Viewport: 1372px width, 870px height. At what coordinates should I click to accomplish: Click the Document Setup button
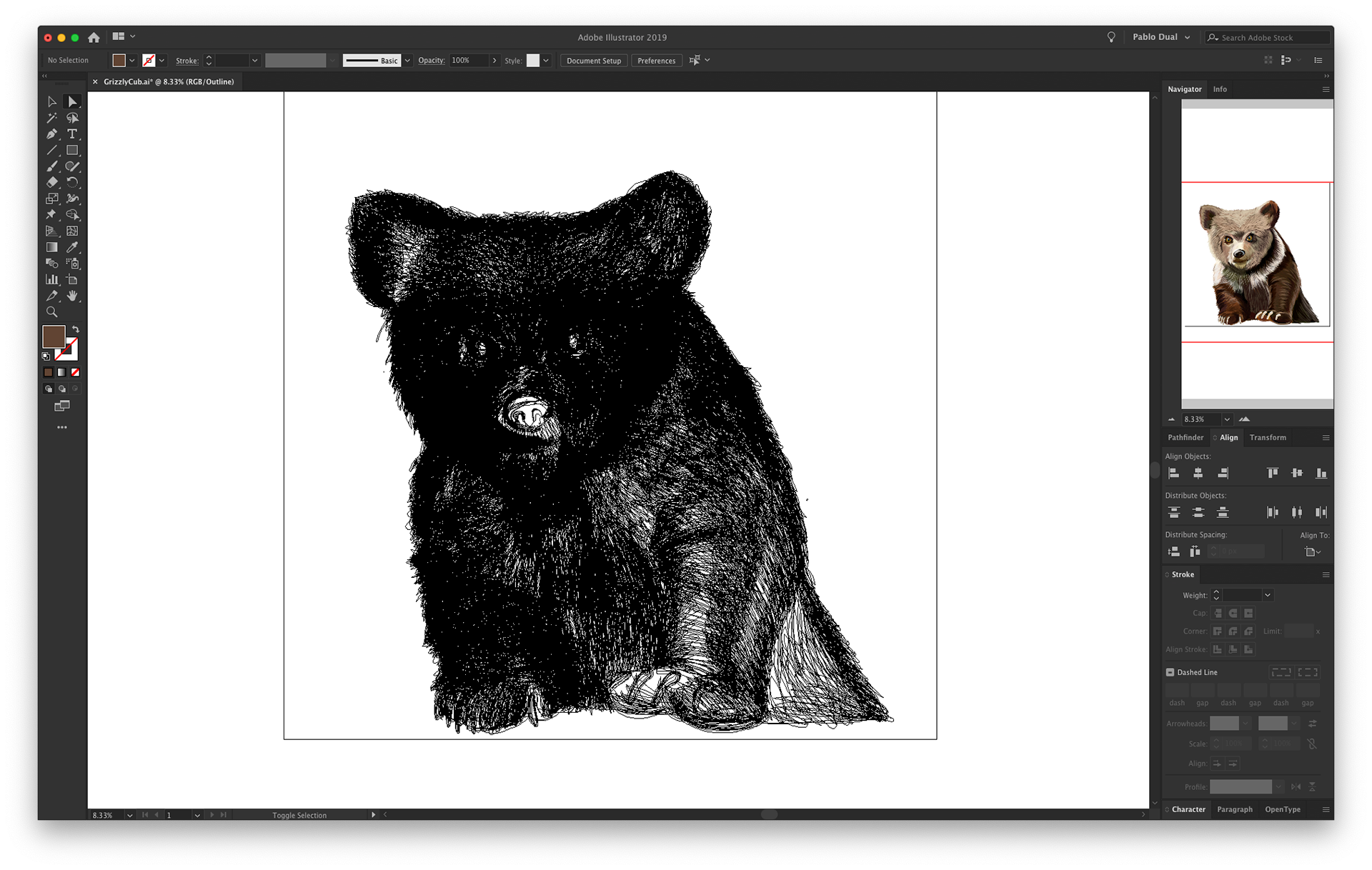(x=593, y=61)
